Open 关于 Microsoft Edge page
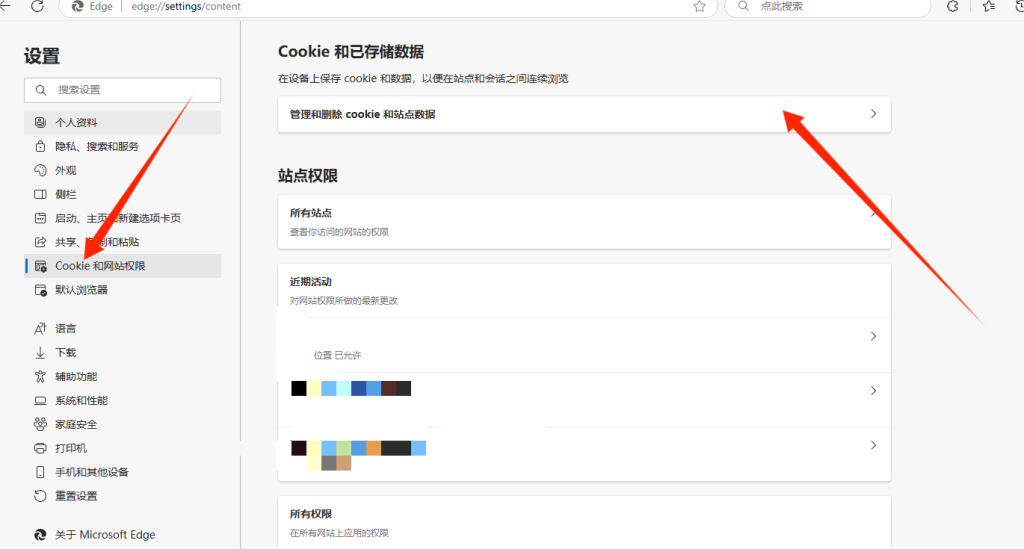This screenshot has width=1024, height=549. coord(105,534)
